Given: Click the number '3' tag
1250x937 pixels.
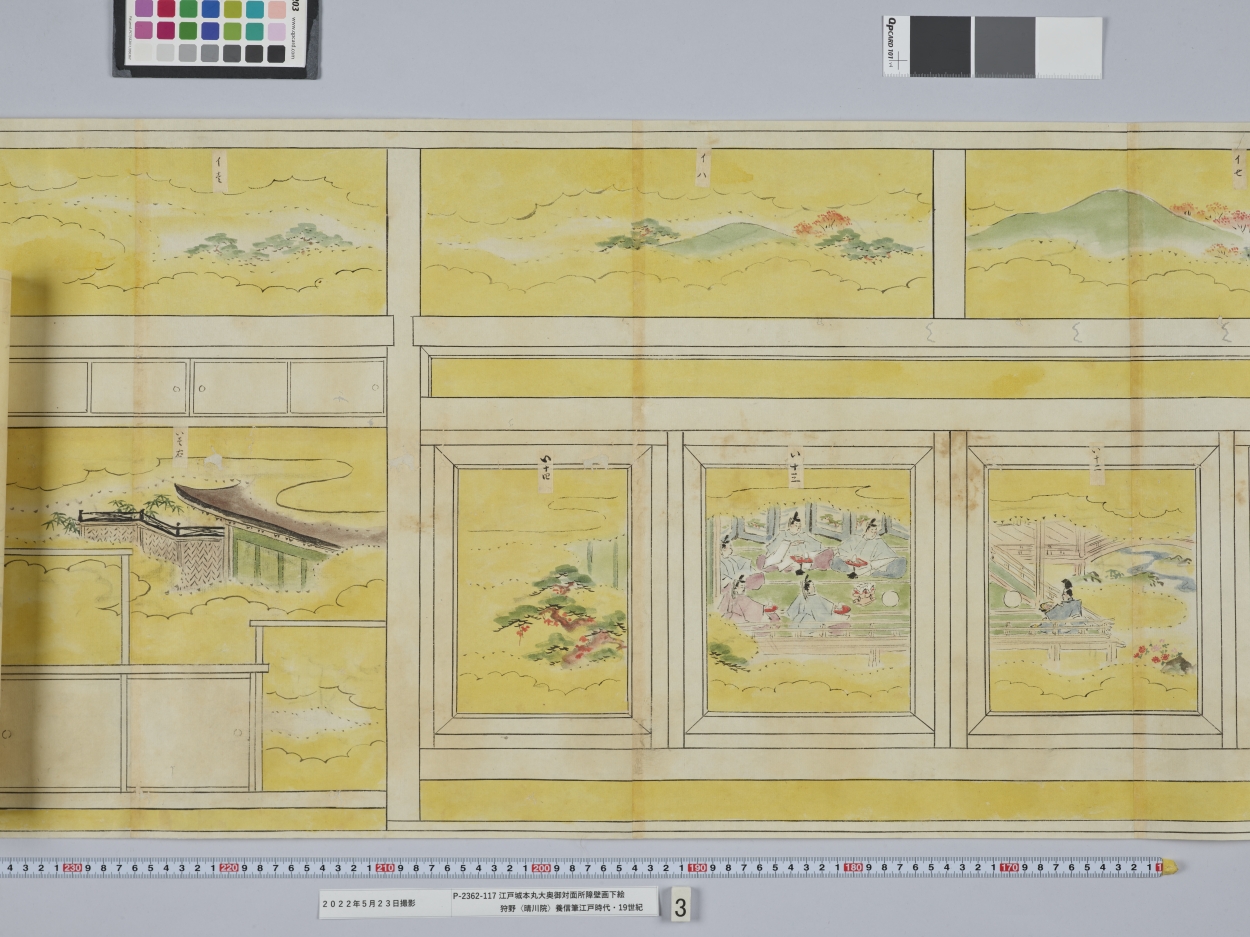Looking at the screenshot, I should point(680,905).
